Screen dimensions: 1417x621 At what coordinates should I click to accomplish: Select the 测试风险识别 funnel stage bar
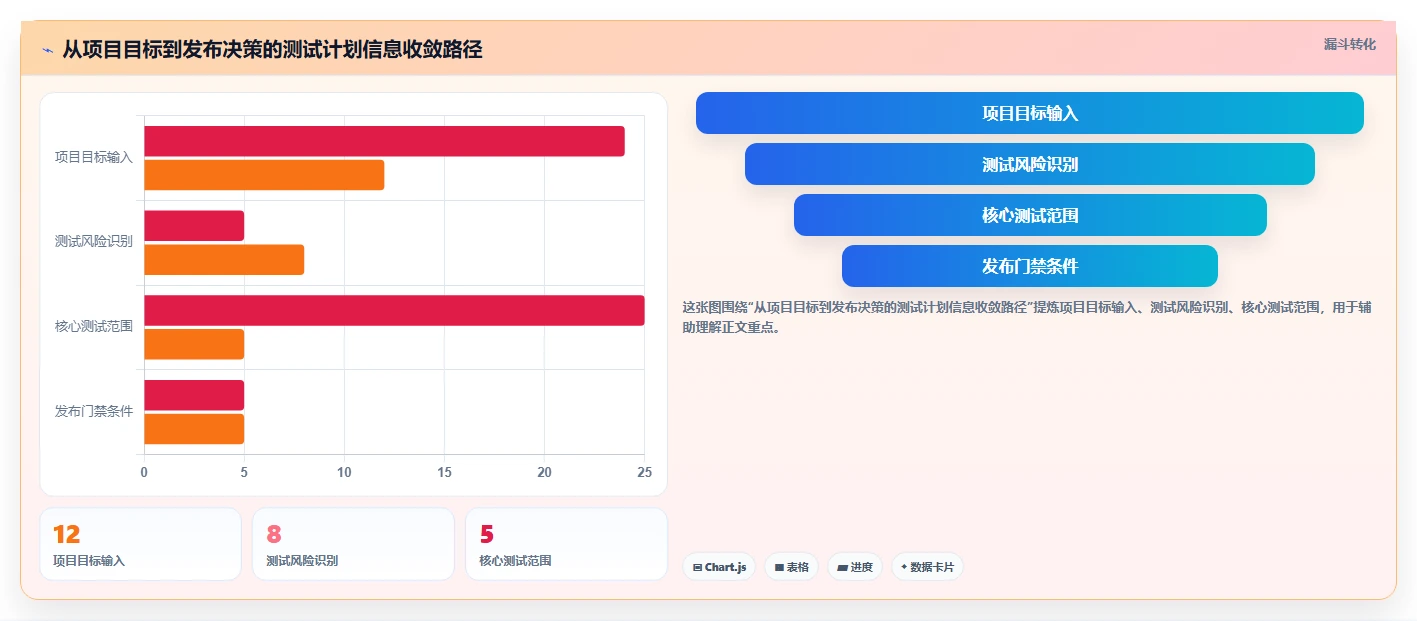pos(1029,164)
